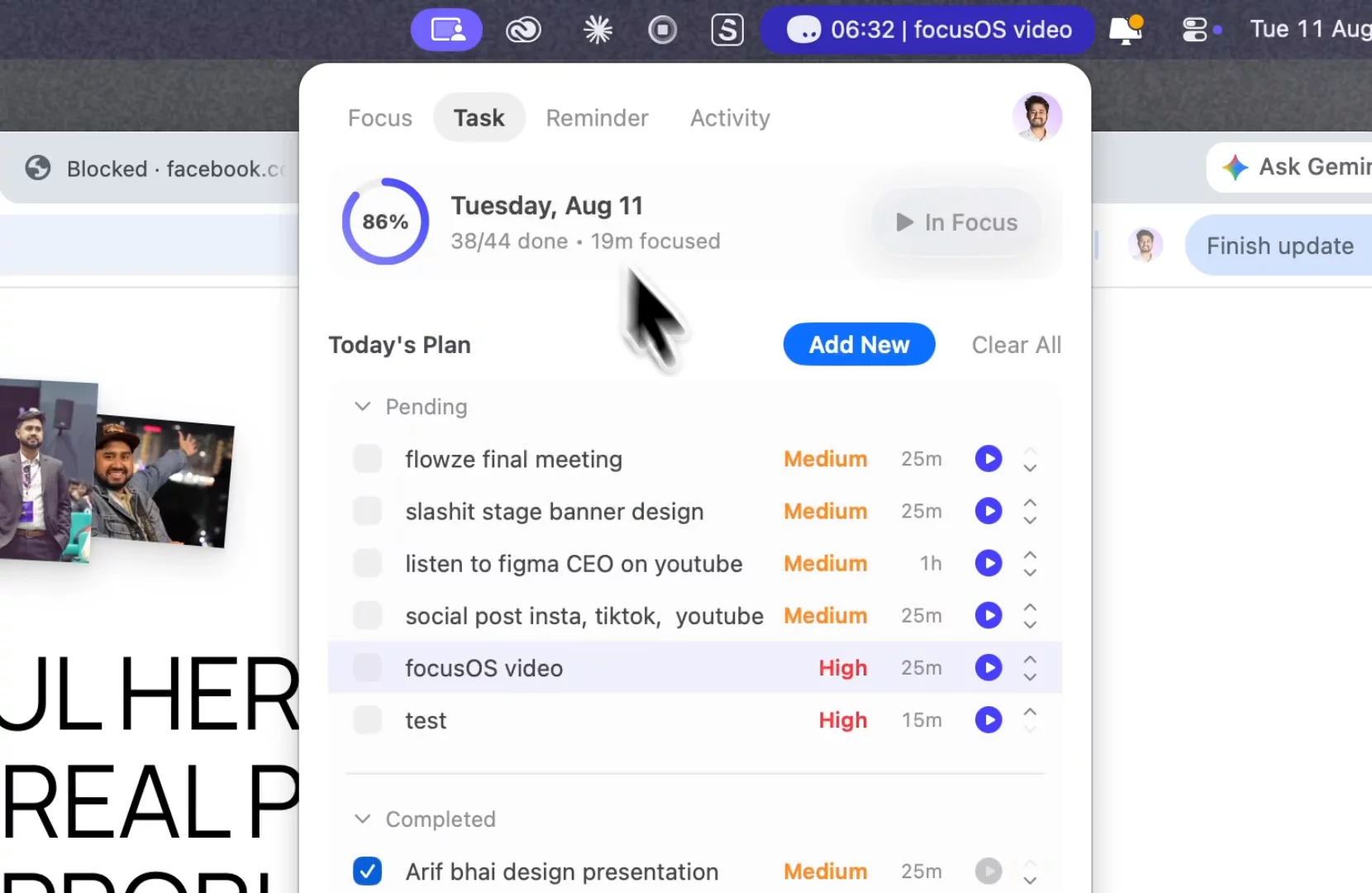
Task: Check off flowze final meeting
Action: [x=367, y=459]
